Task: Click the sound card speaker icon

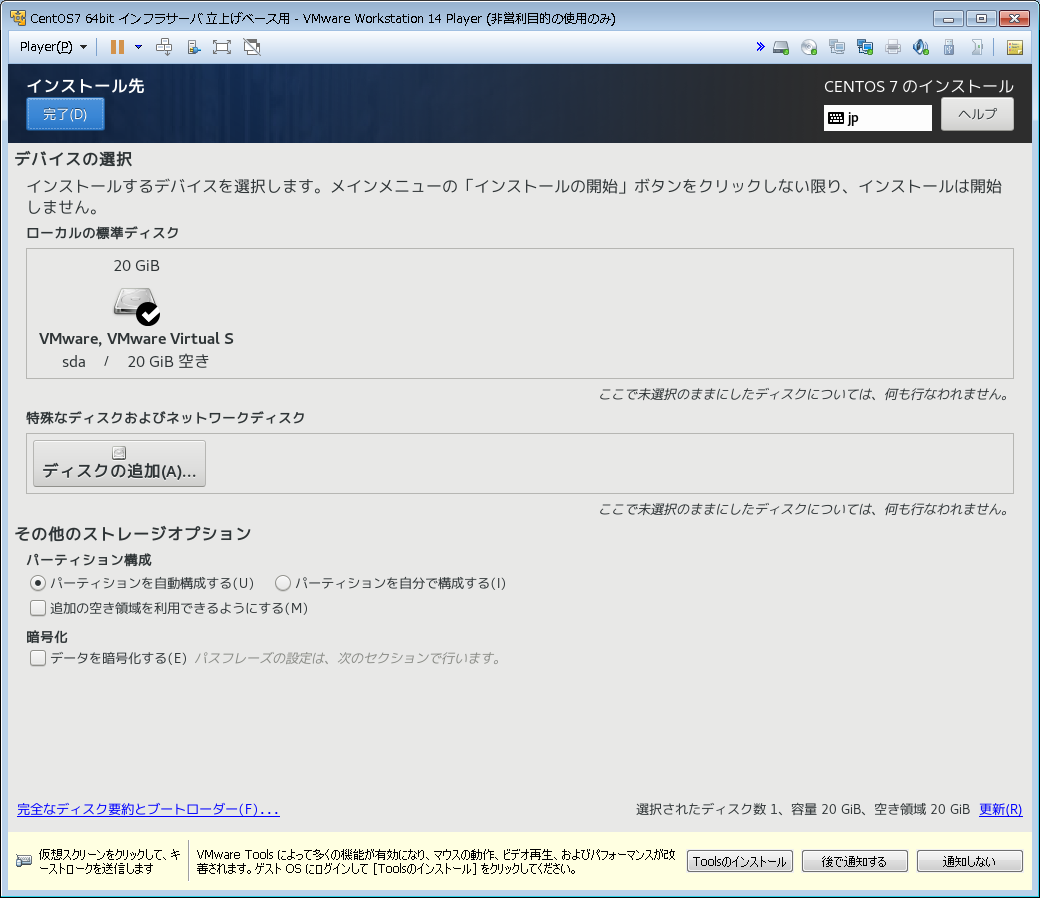Action: click(921, 47)
